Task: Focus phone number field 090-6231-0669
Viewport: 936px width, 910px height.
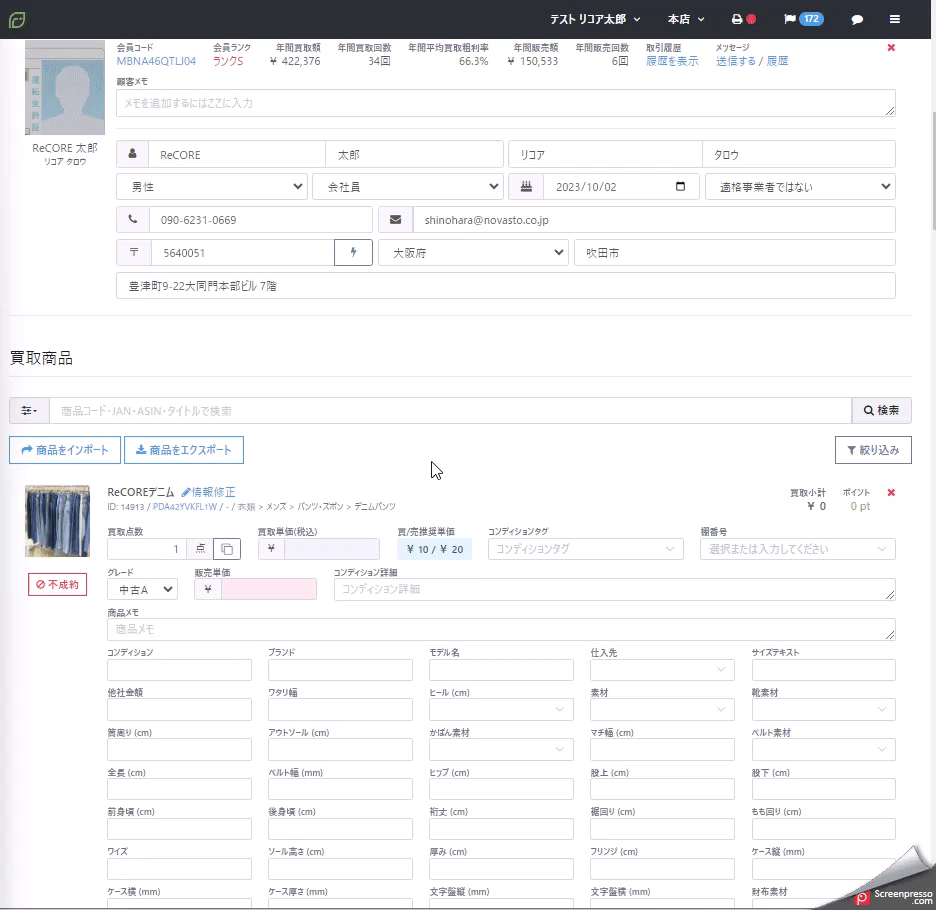Action: click(x=260, y=220)
